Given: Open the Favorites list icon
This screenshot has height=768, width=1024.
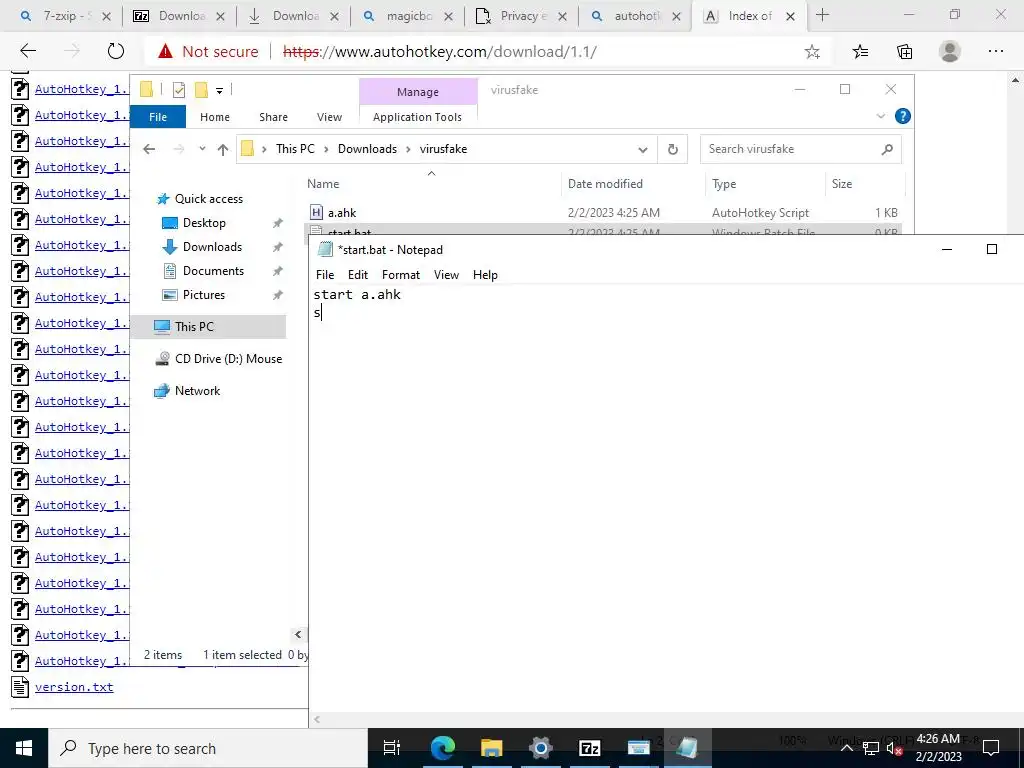Looking at the screenshot, I should coord(860,52).
